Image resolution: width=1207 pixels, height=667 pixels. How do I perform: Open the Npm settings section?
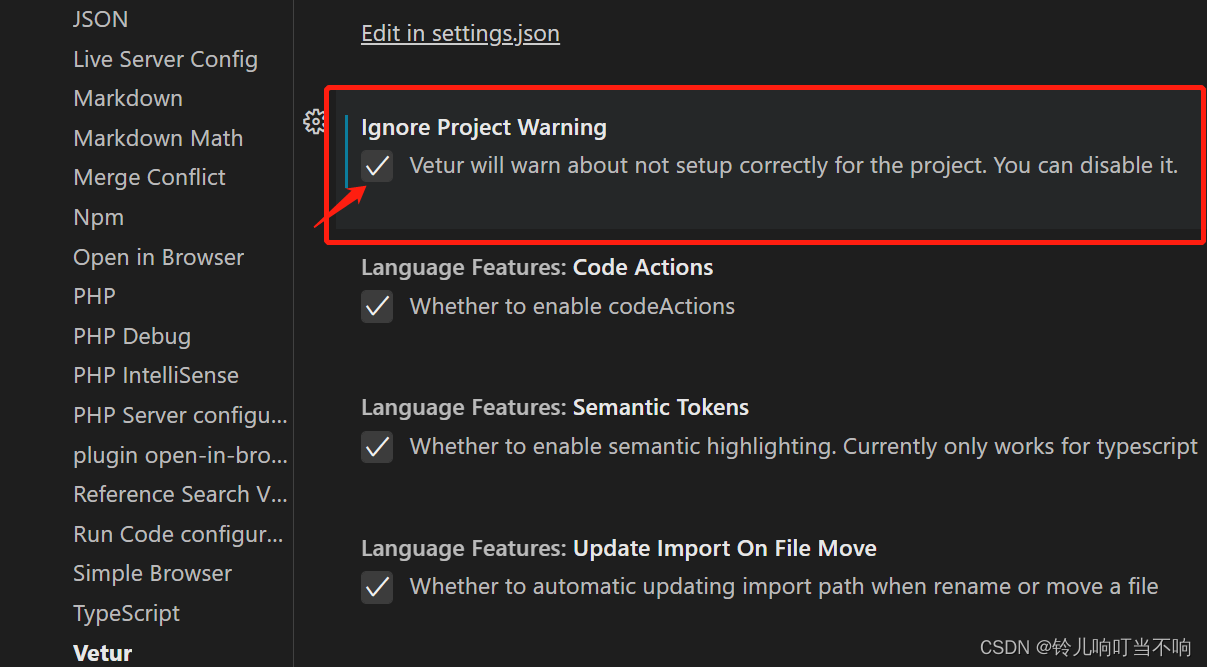click(x=98, y=217)
